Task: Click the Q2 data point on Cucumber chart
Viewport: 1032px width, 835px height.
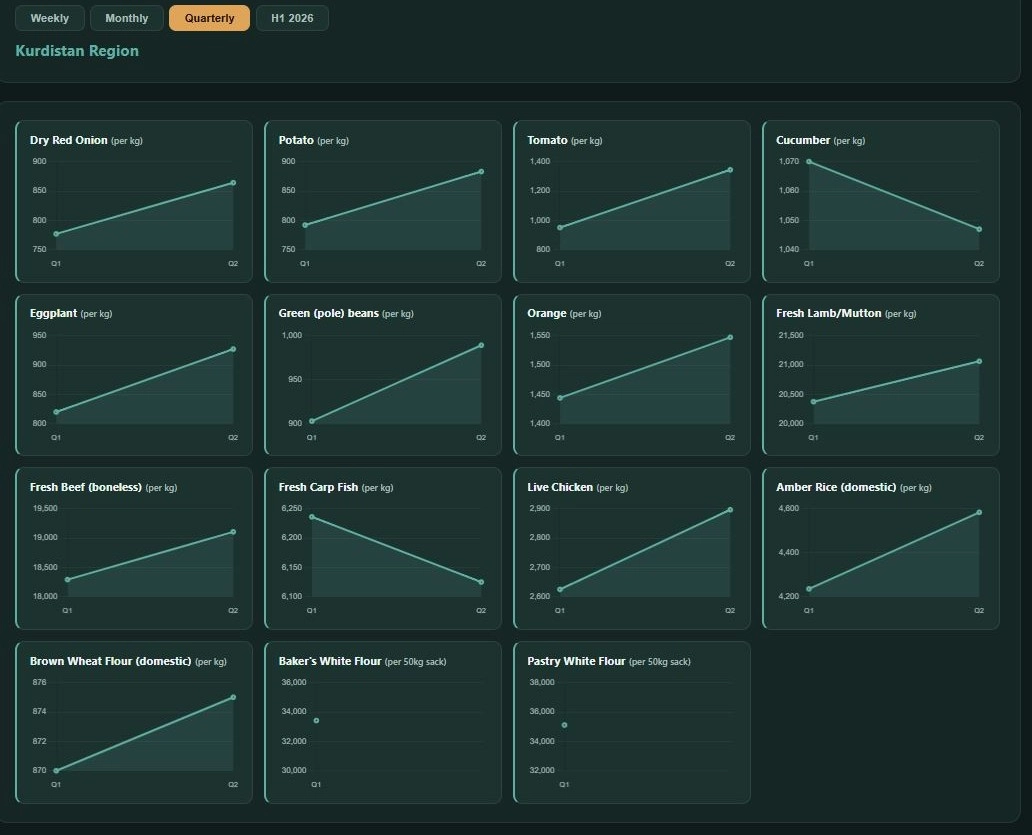Action: tap(979, 230)
